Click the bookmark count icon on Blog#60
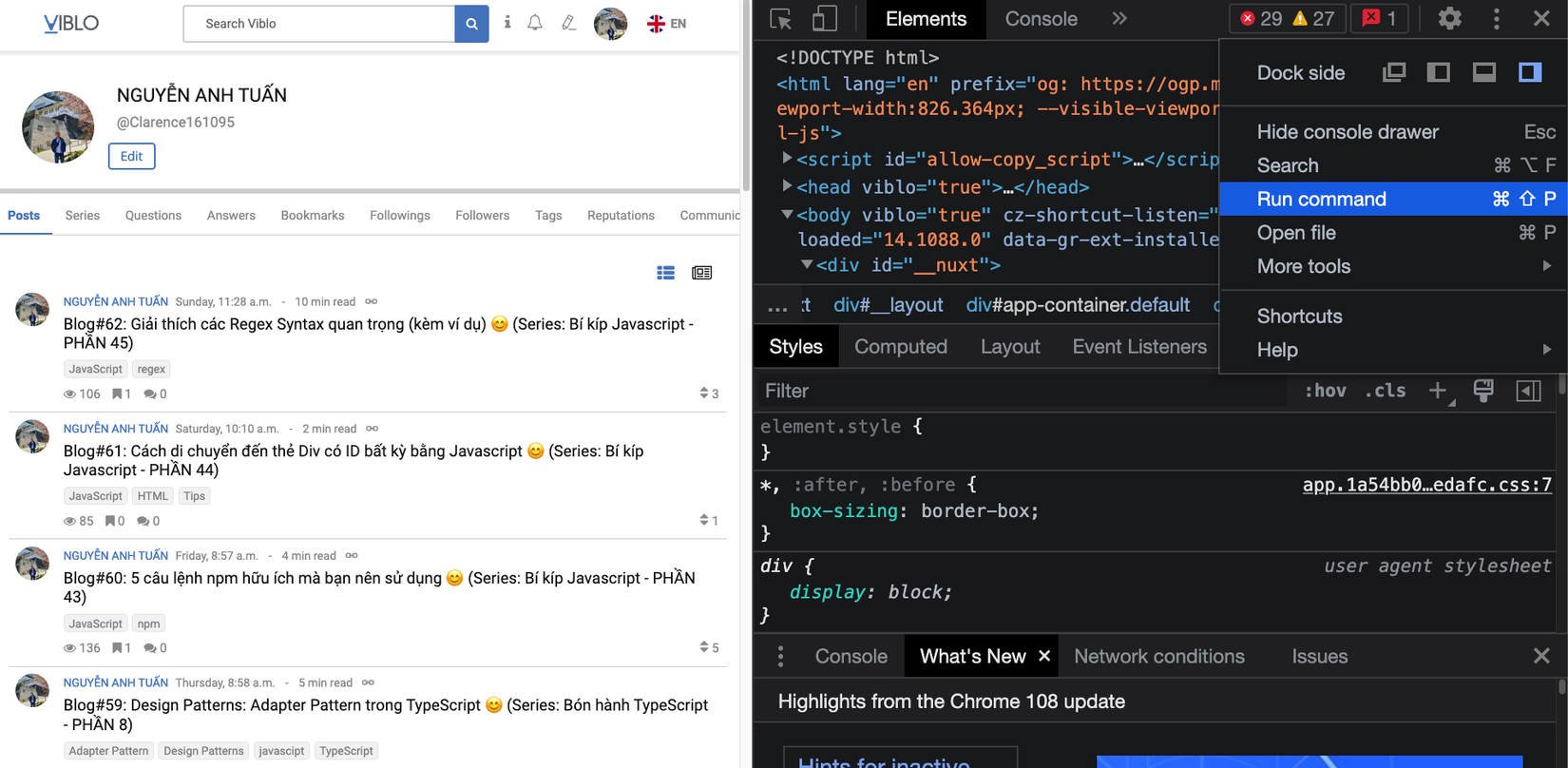Image resolution: width=1568 pixels, height=768 pixels. tap(117, 648)
